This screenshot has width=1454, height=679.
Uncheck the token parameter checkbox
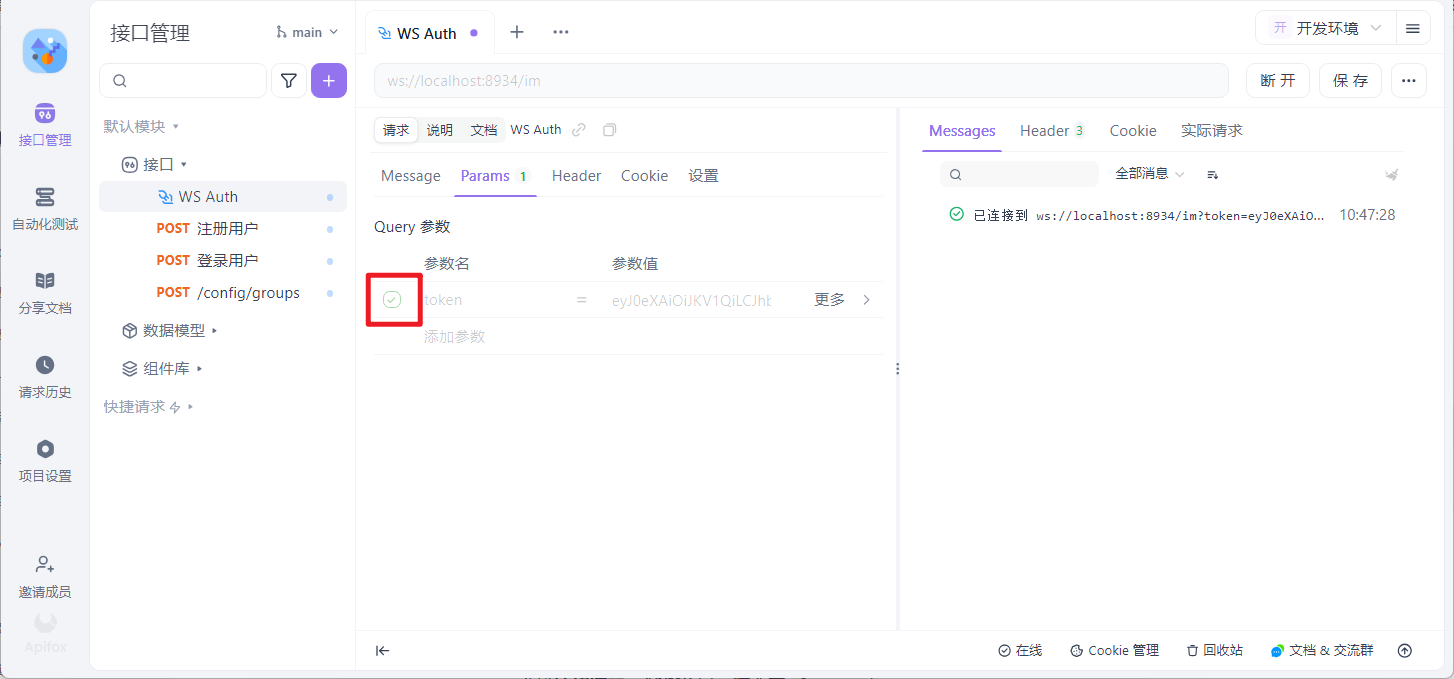392,299
